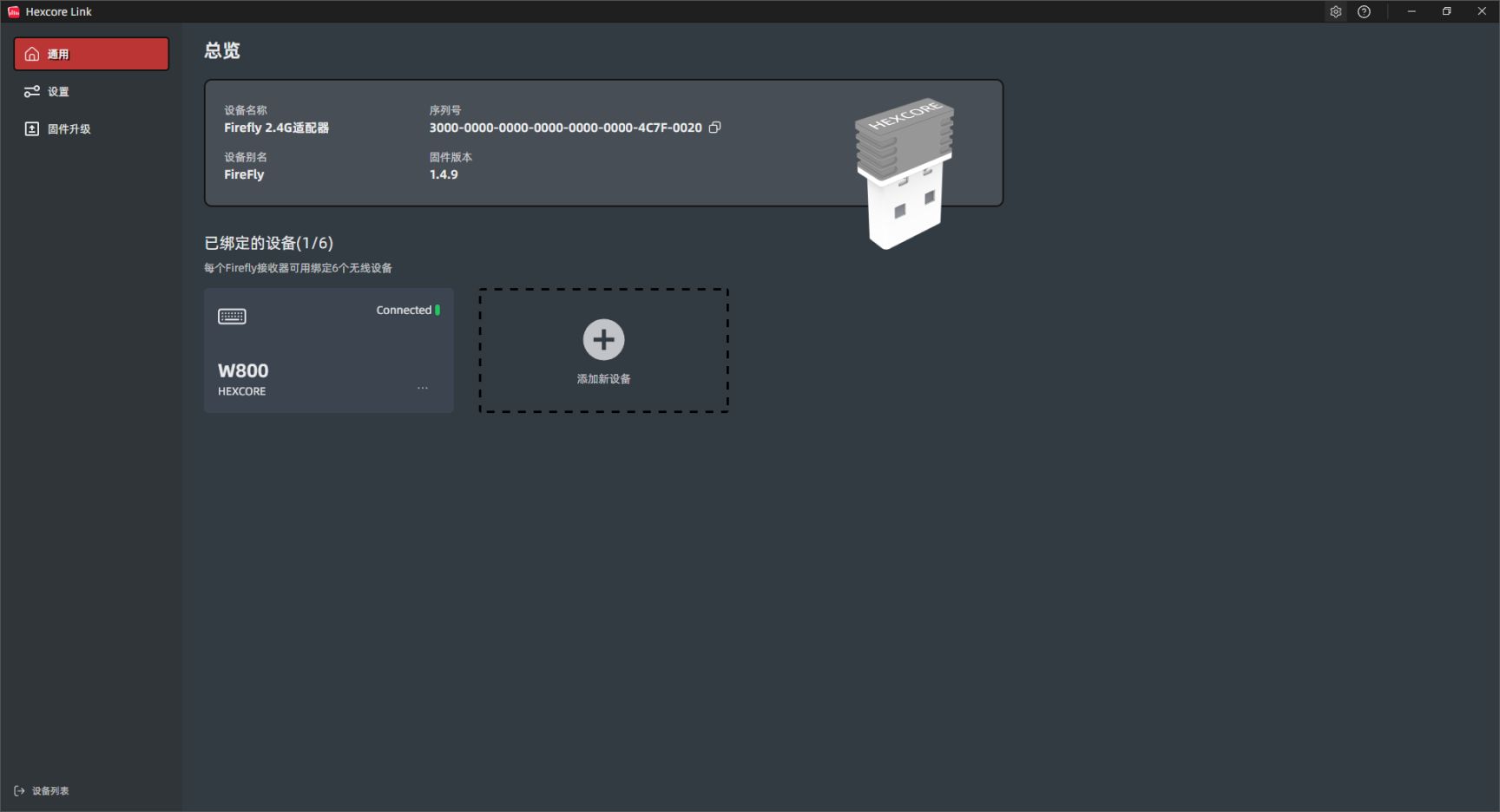
Task: Click the Hexcore Link app icon in title bar
Action: point(13,11)
